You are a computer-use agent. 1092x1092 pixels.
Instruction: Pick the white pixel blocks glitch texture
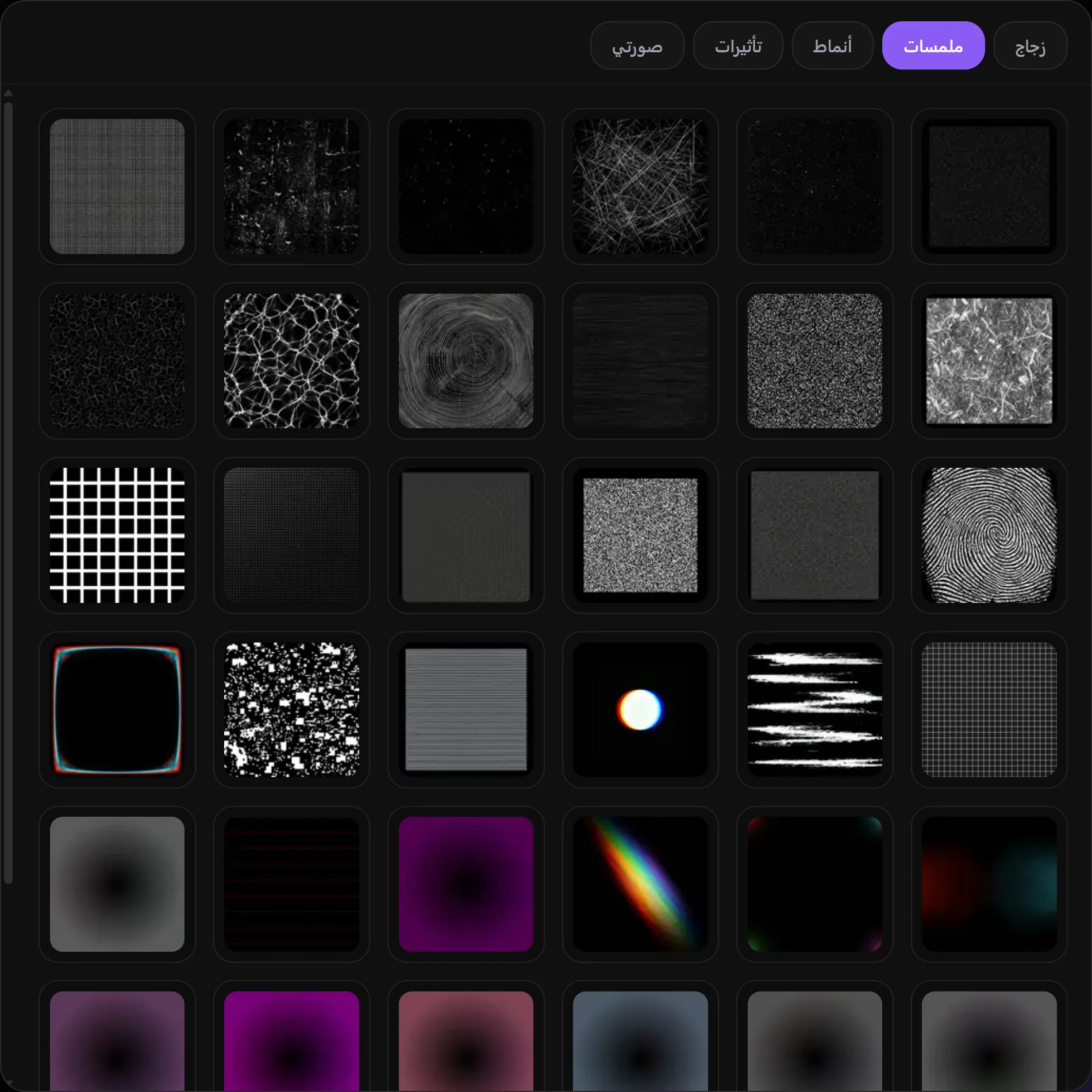pos(291,710)
